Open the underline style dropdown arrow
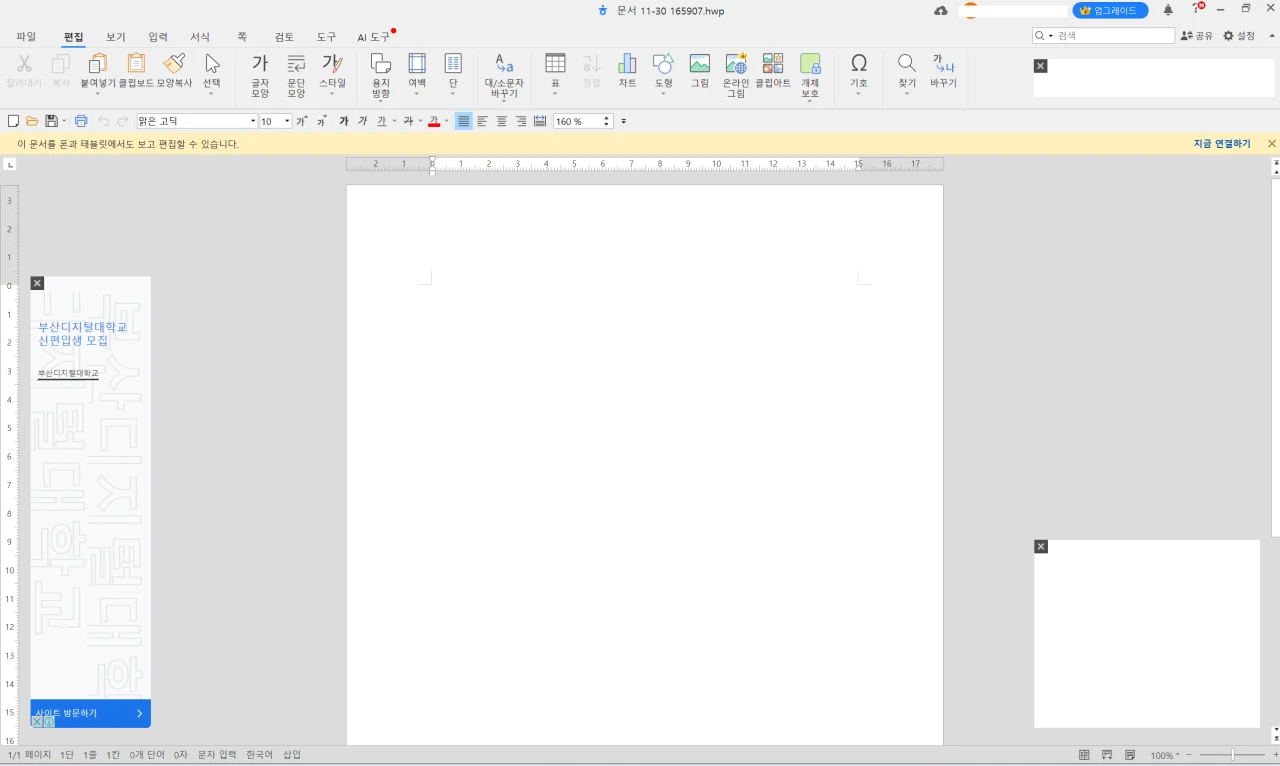 394,121
